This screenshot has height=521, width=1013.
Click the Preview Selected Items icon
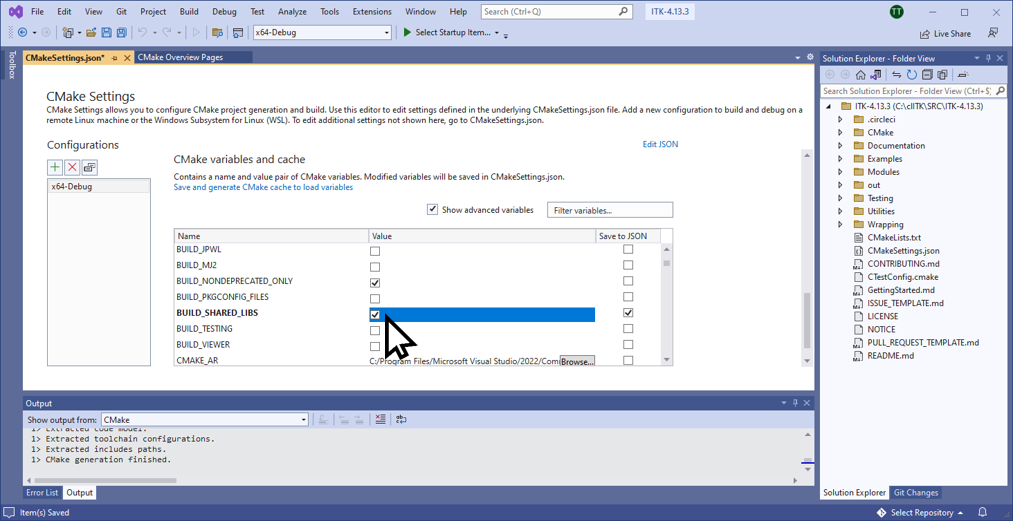click(x=963, y=75)
